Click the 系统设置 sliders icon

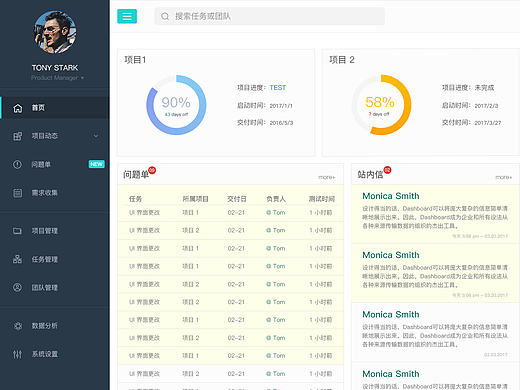pos(17,354)
